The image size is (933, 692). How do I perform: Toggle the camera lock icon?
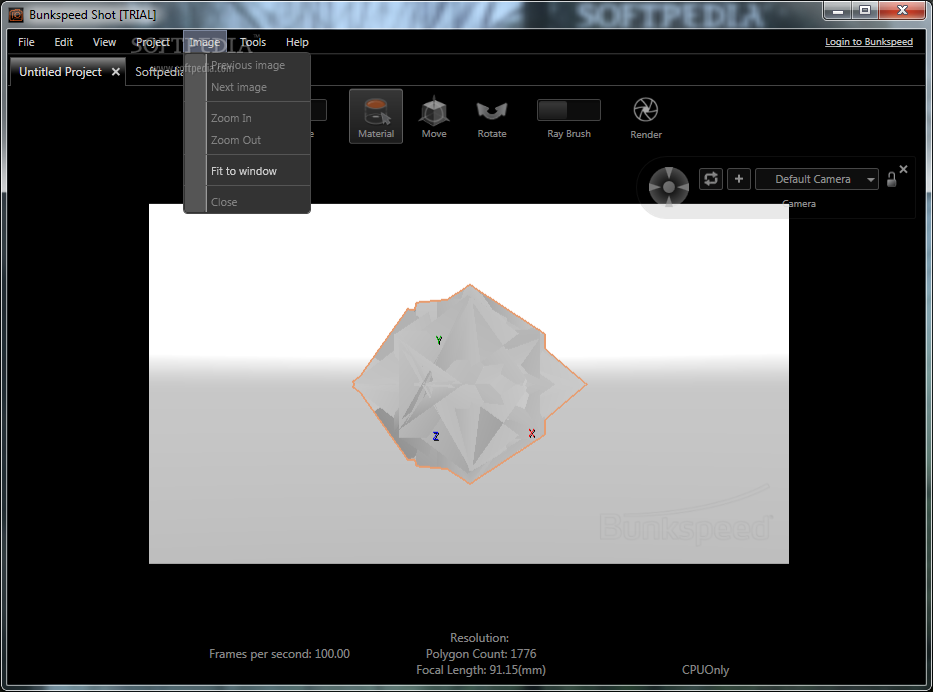point(891,179)
